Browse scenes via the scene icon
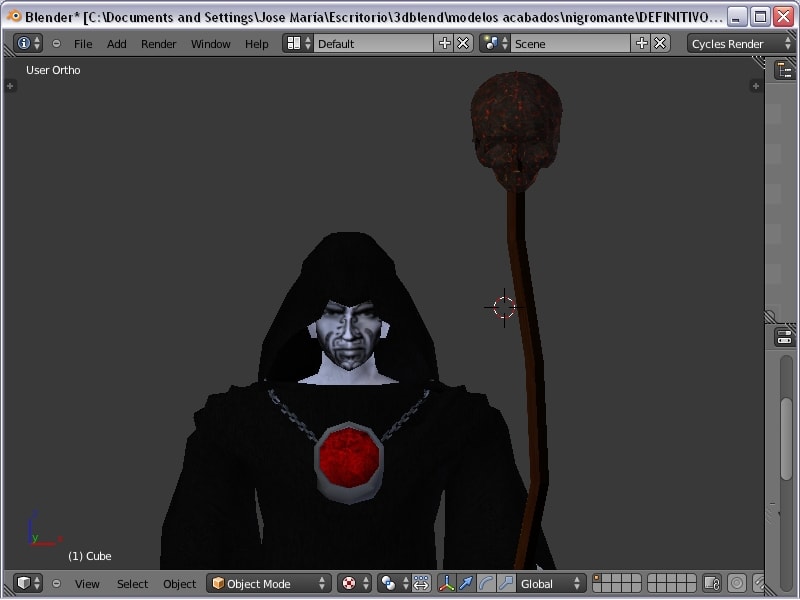This screenshot has width=800, height=600. (495, 43)
